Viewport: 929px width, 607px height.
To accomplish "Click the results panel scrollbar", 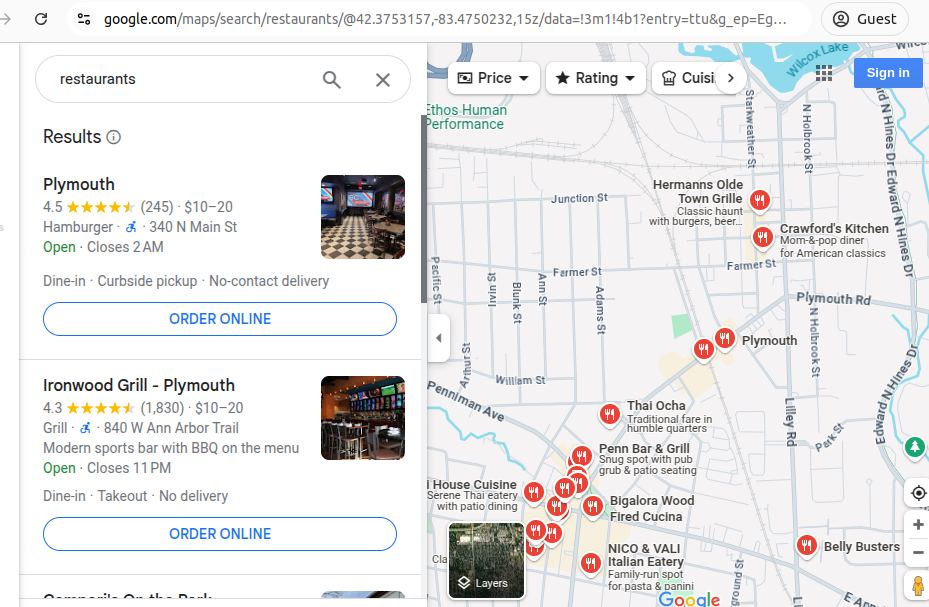I will point(424,208).
